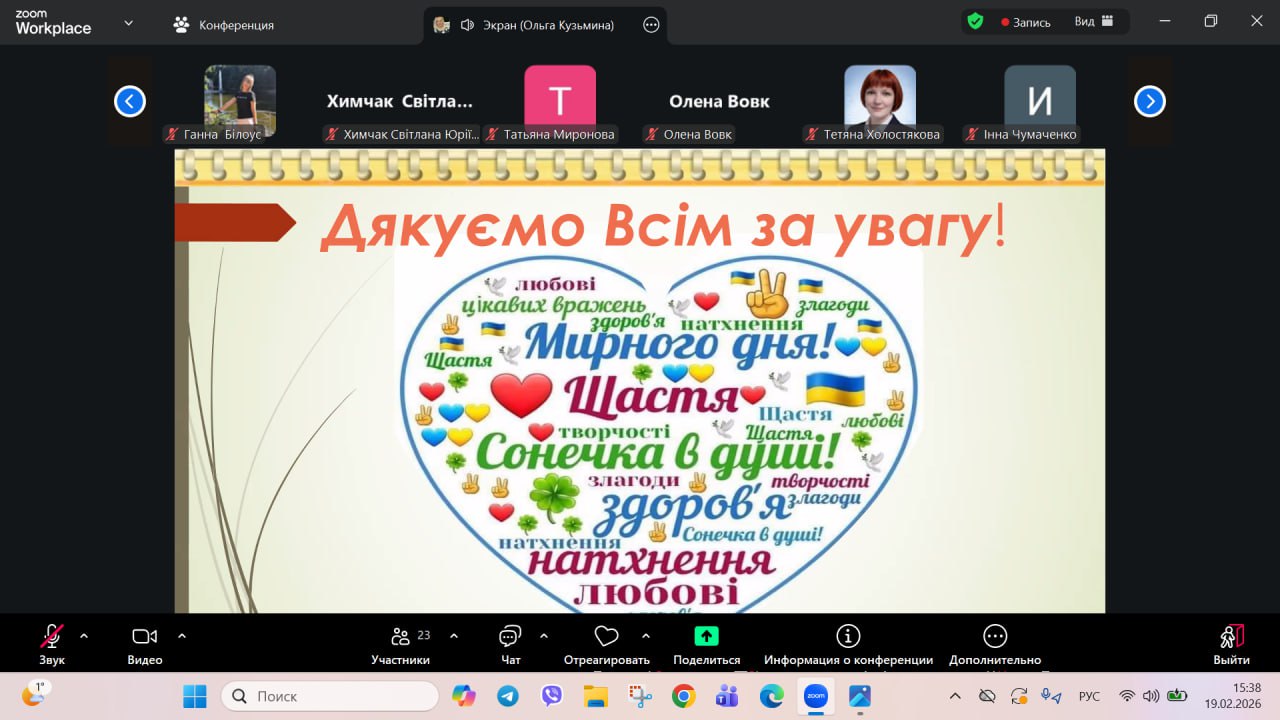Open the More options ellipsis in toolbar
Viewport: 1280px width, 720px height.
pyautogui.click(x=994, y=637)
